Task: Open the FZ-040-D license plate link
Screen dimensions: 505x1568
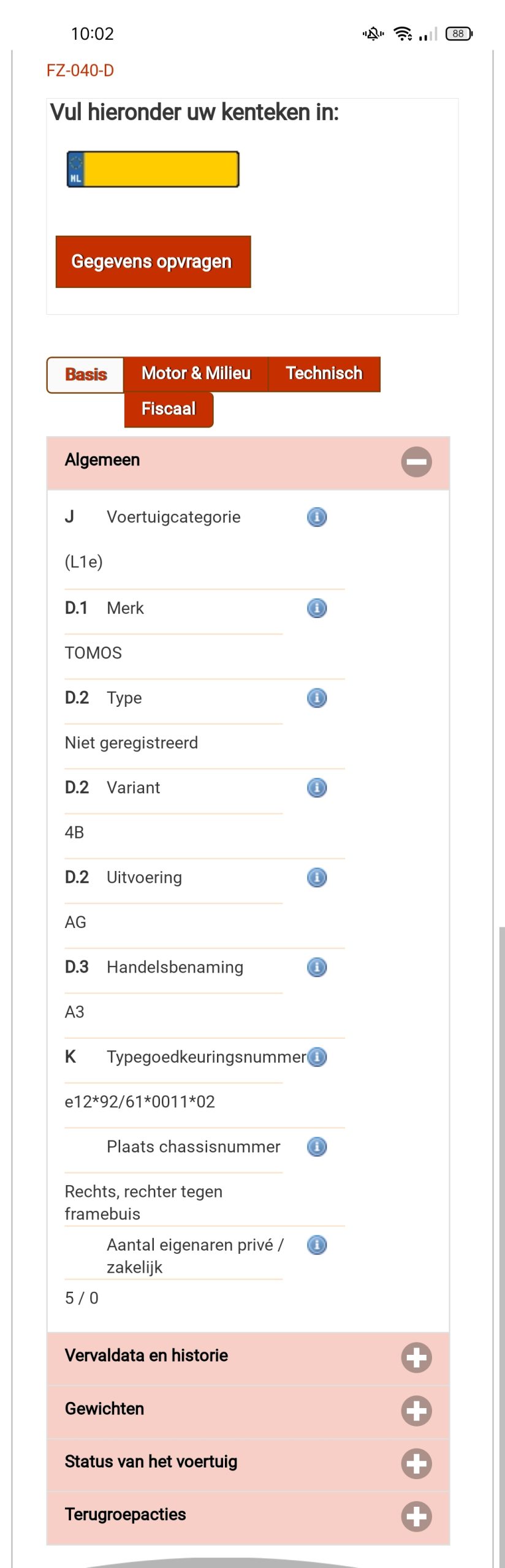Action: [80, 70]
